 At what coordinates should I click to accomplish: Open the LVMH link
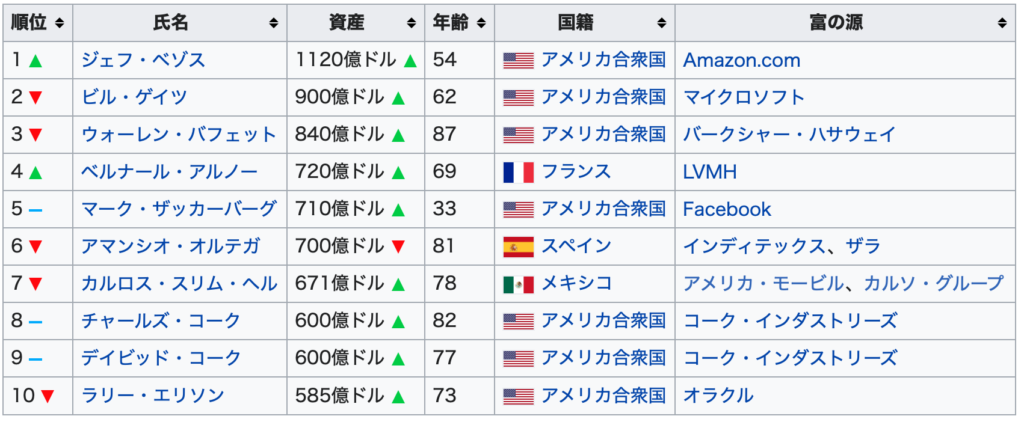(x=709, y=172)
